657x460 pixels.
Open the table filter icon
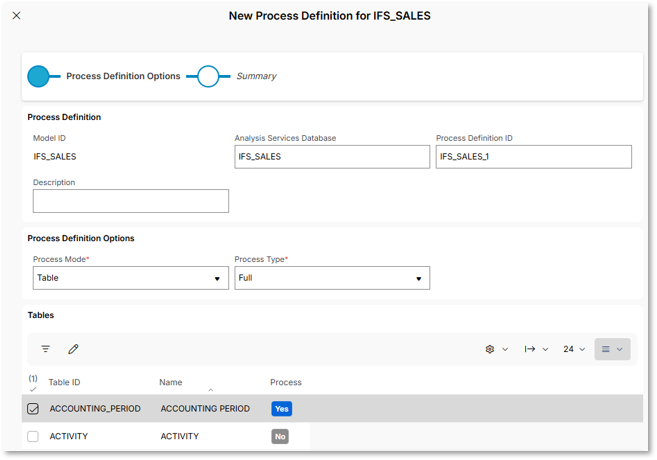pos(46,349)
